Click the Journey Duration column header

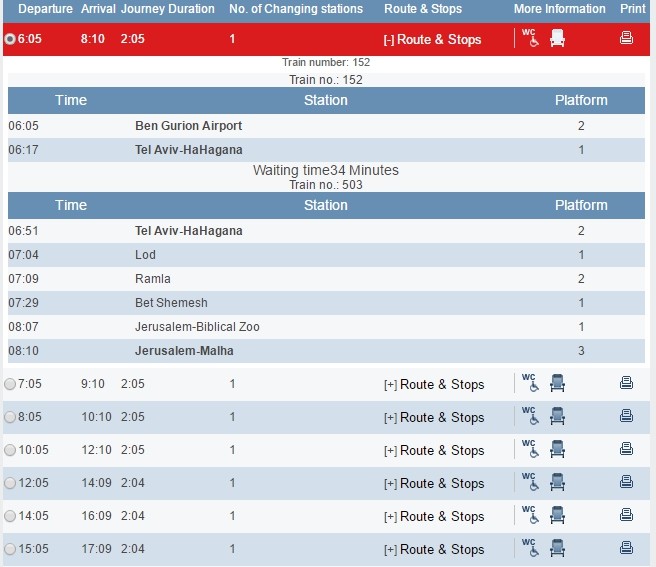tap(167, 9)
